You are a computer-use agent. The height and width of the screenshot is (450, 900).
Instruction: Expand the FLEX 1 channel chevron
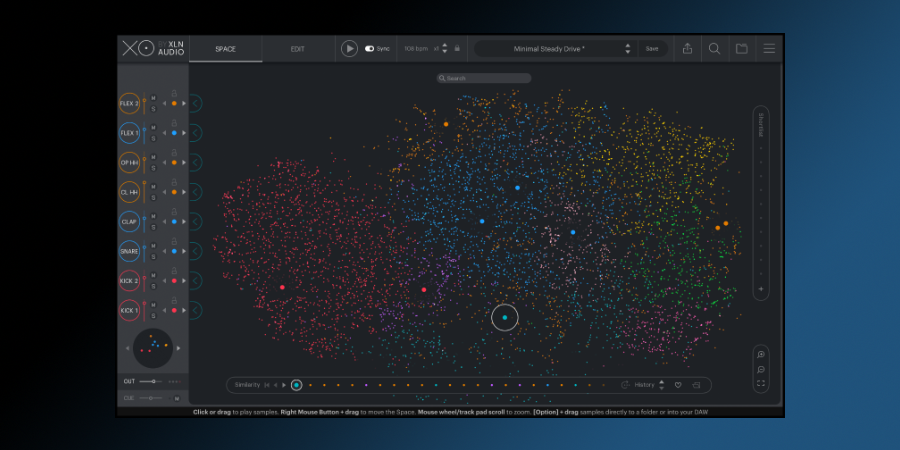(x=195, y=133)
